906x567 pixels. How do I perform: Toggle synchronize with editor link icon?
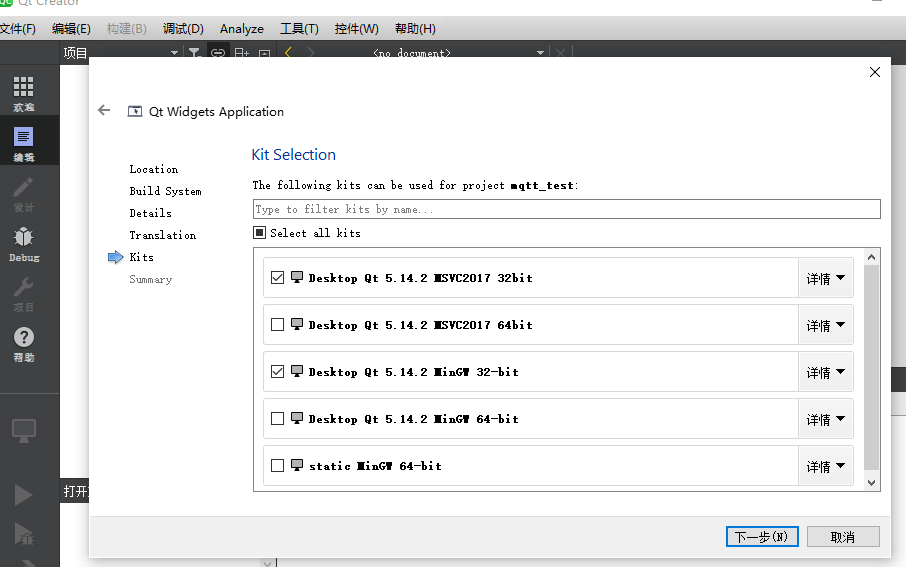coord(218,53)
